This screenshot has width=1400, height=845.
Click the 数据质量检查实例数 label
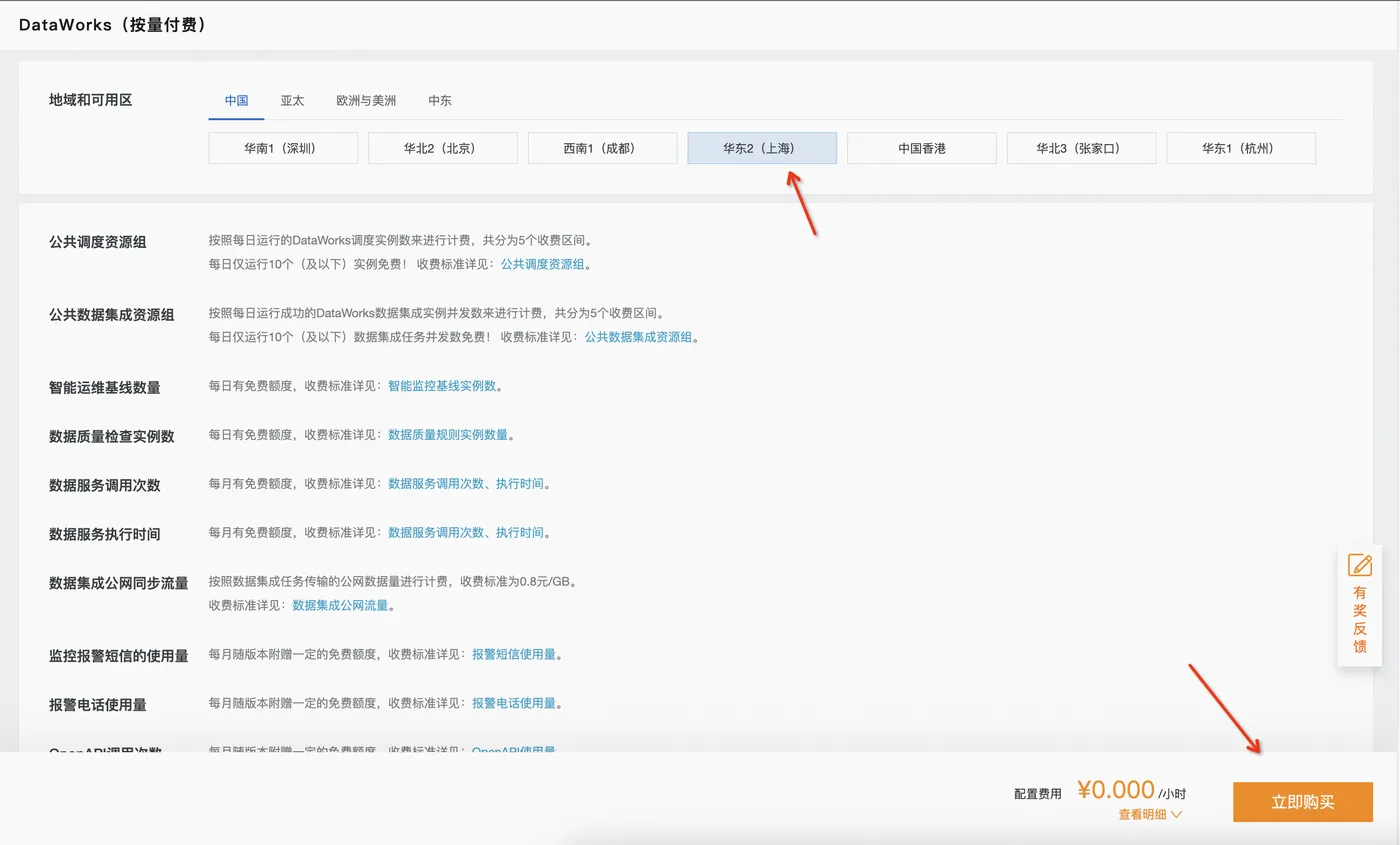tap(112, 436)
